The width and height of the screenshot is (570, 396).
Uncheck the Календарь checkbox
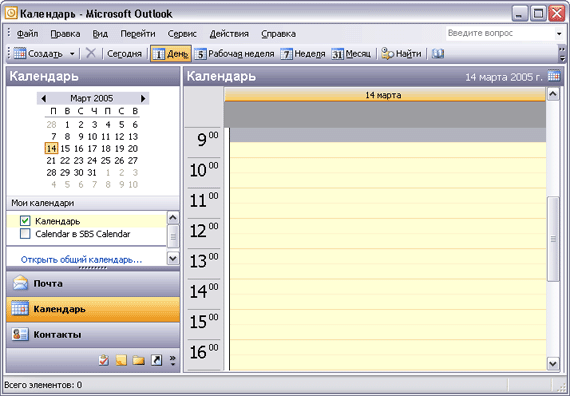[25, 221]
